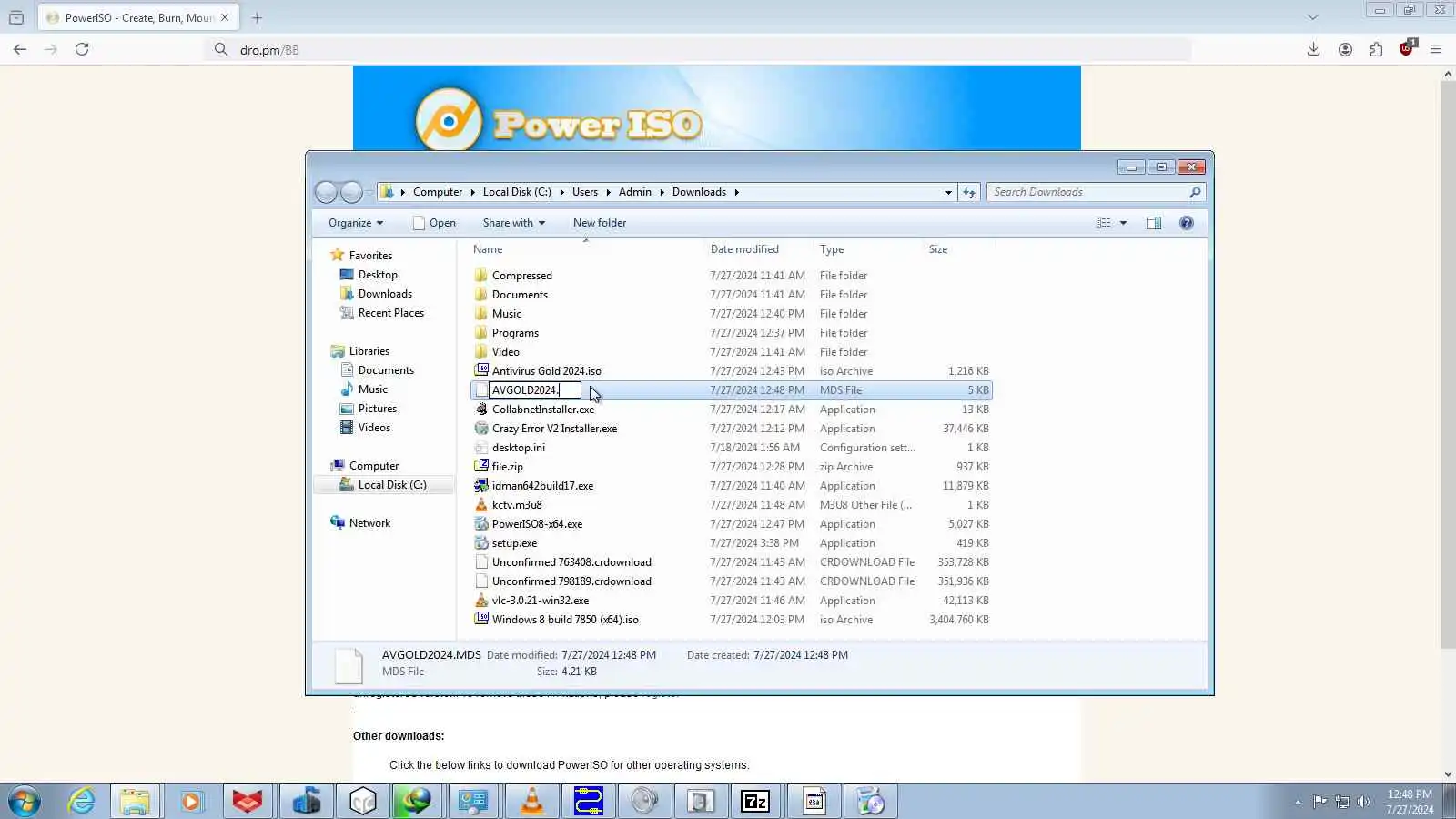Image resolution: width=1456 pixels, height=819 pixels.
Task: Click Explorer's Back arrow button
Action: (x=326, y=192)
